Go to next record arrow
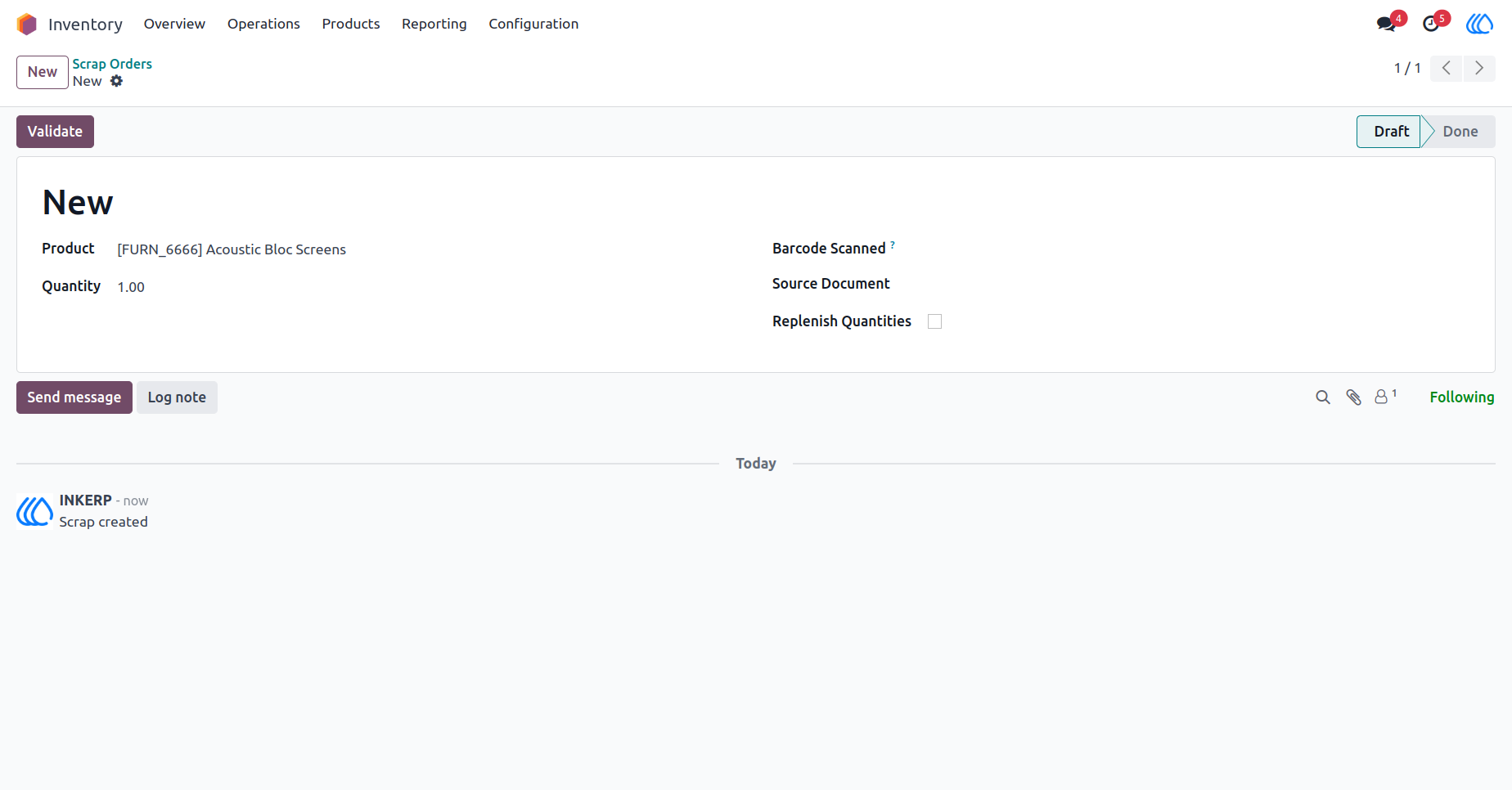Image resolution: width=1512 pixels, height=790 pixels. (x=1479, y=68)
